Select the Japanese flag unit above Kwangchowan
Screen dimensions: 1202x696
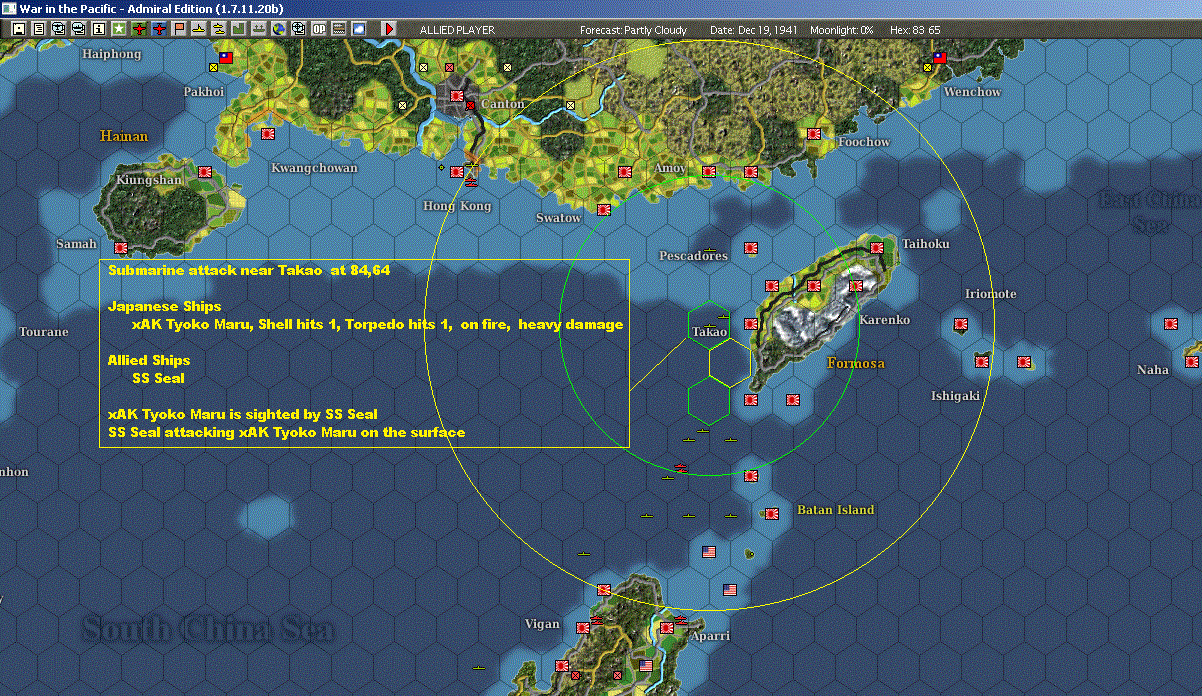[268, 134]
